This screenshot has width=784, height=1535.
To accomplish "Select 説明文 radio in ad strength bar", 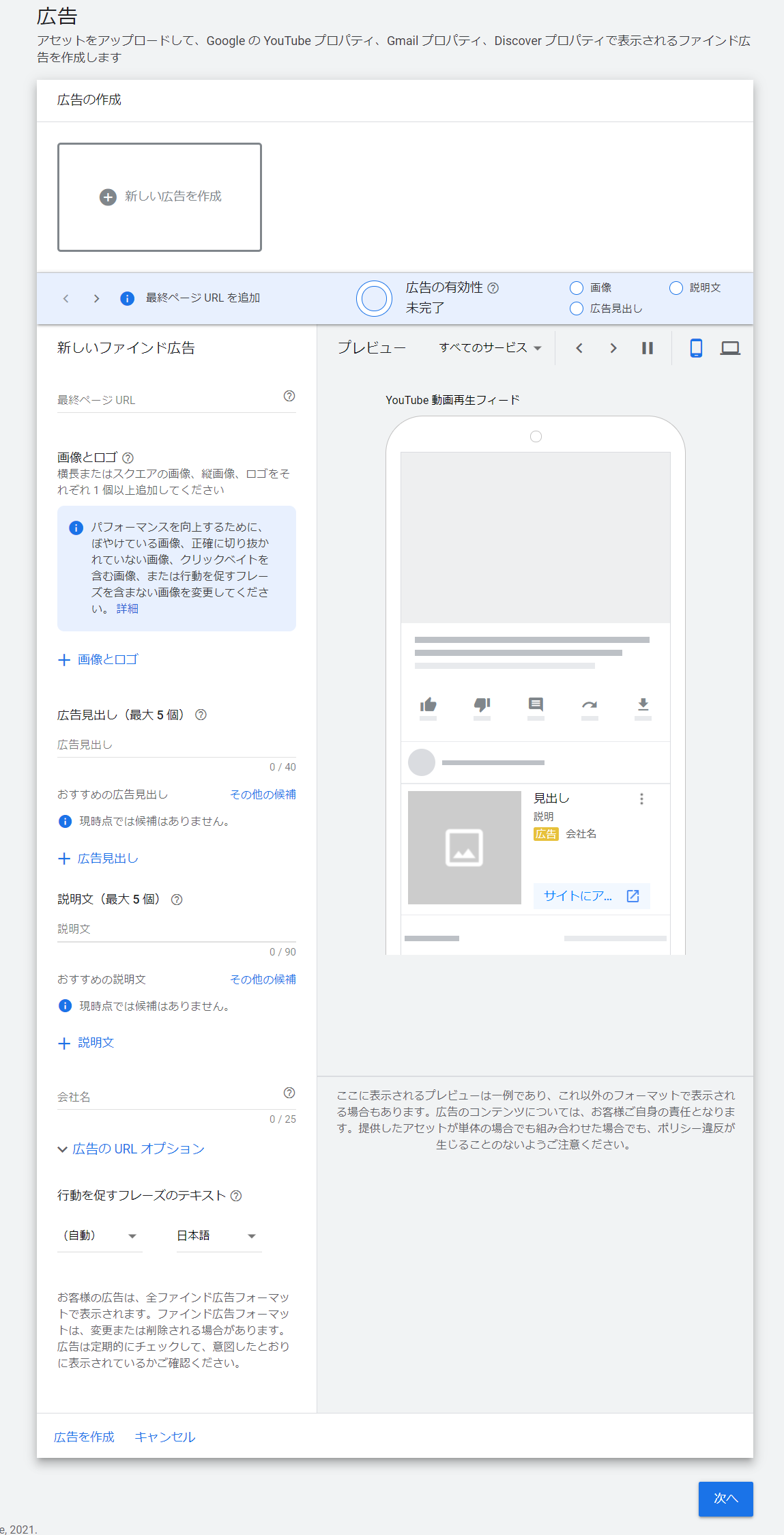I will (676, 288).
